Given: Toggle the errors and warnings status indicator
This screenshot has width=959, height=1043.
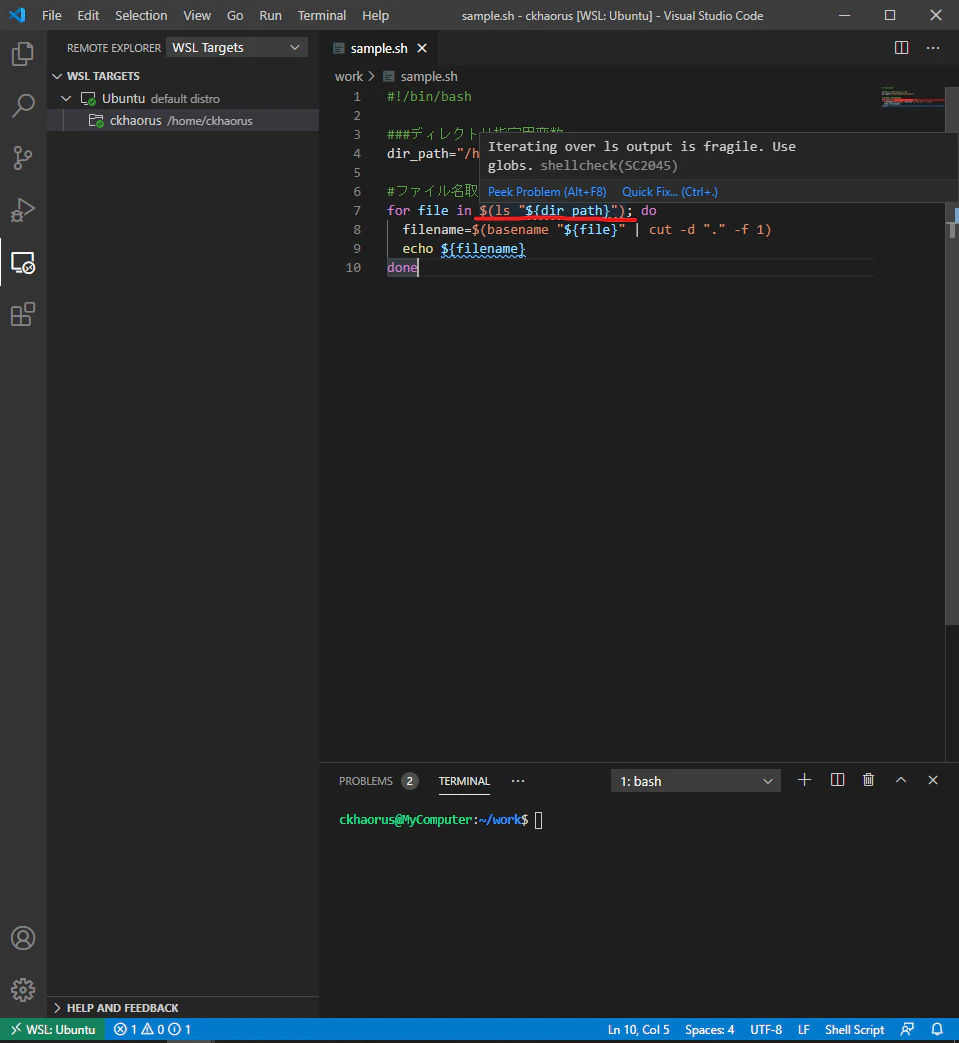Looking at the screenshot, I should pos(152,1030).
